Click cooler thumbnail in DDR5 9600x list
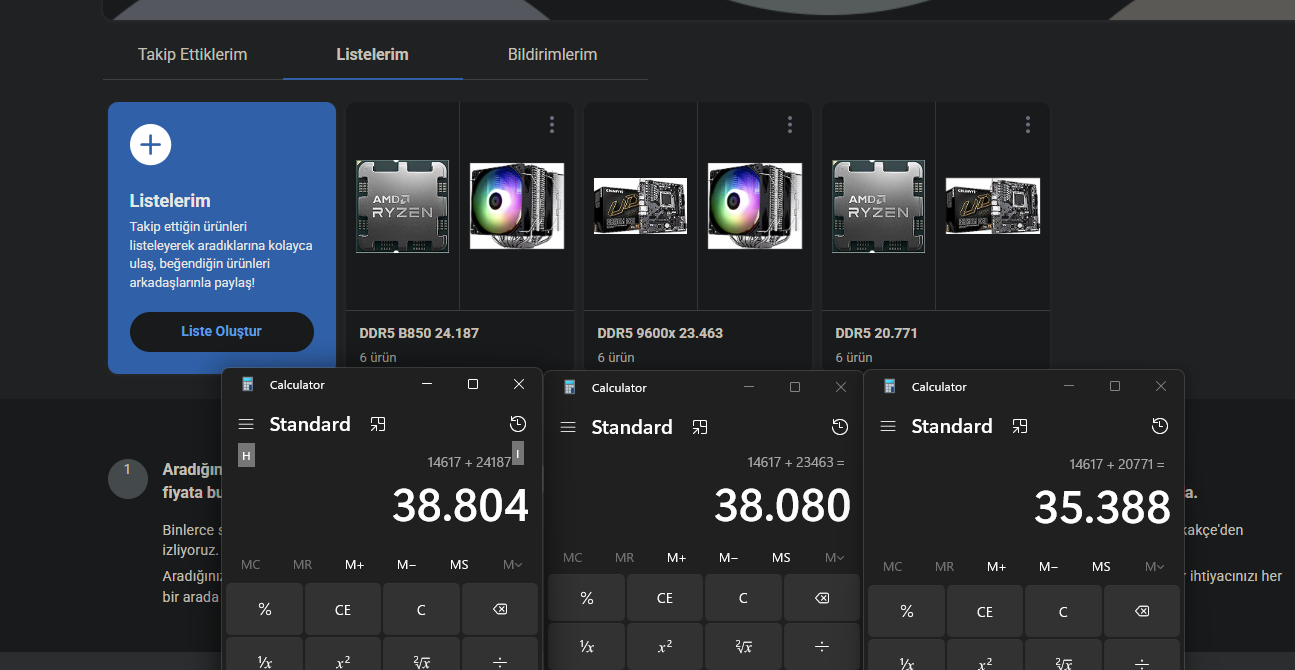The image size is (1295, 670). (x=755, y=206)
